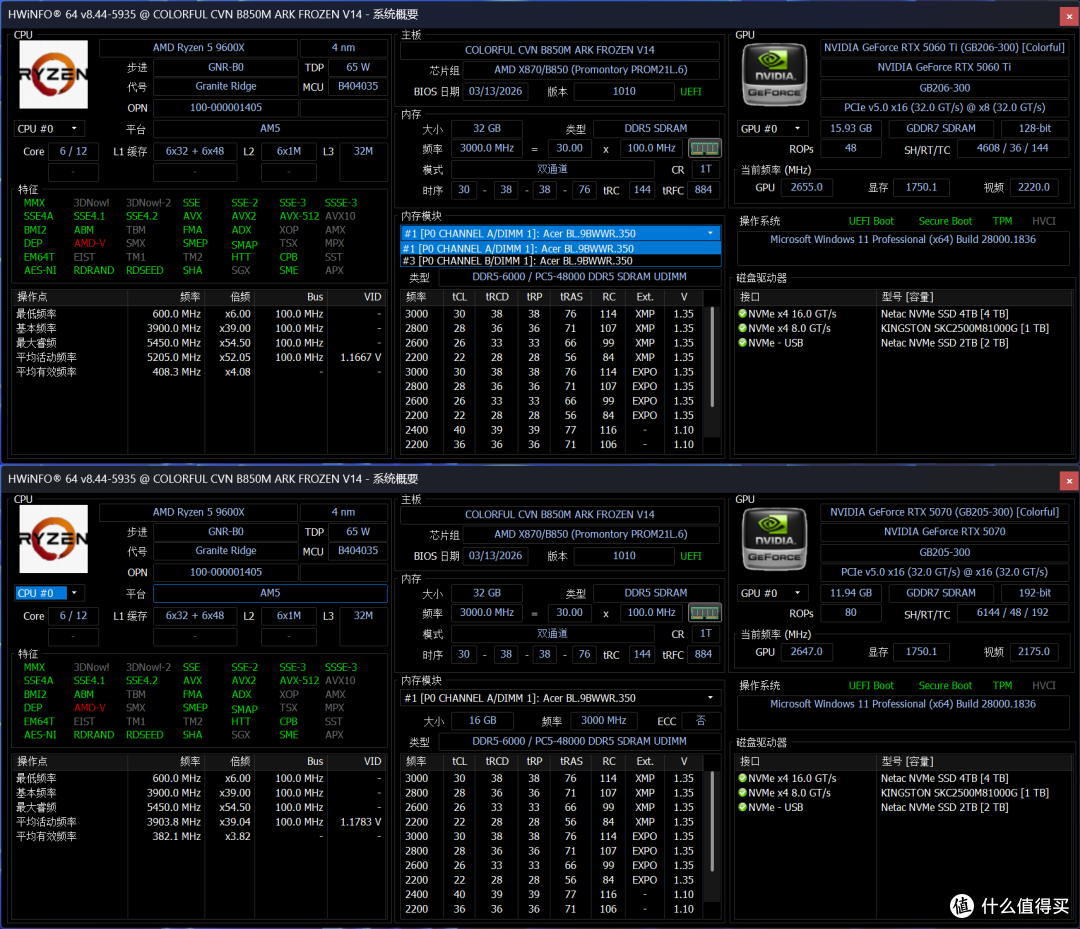Click the 128-bit bus width value
1080x929 pixels.
pyautogui.click(x=1035, y=129)
